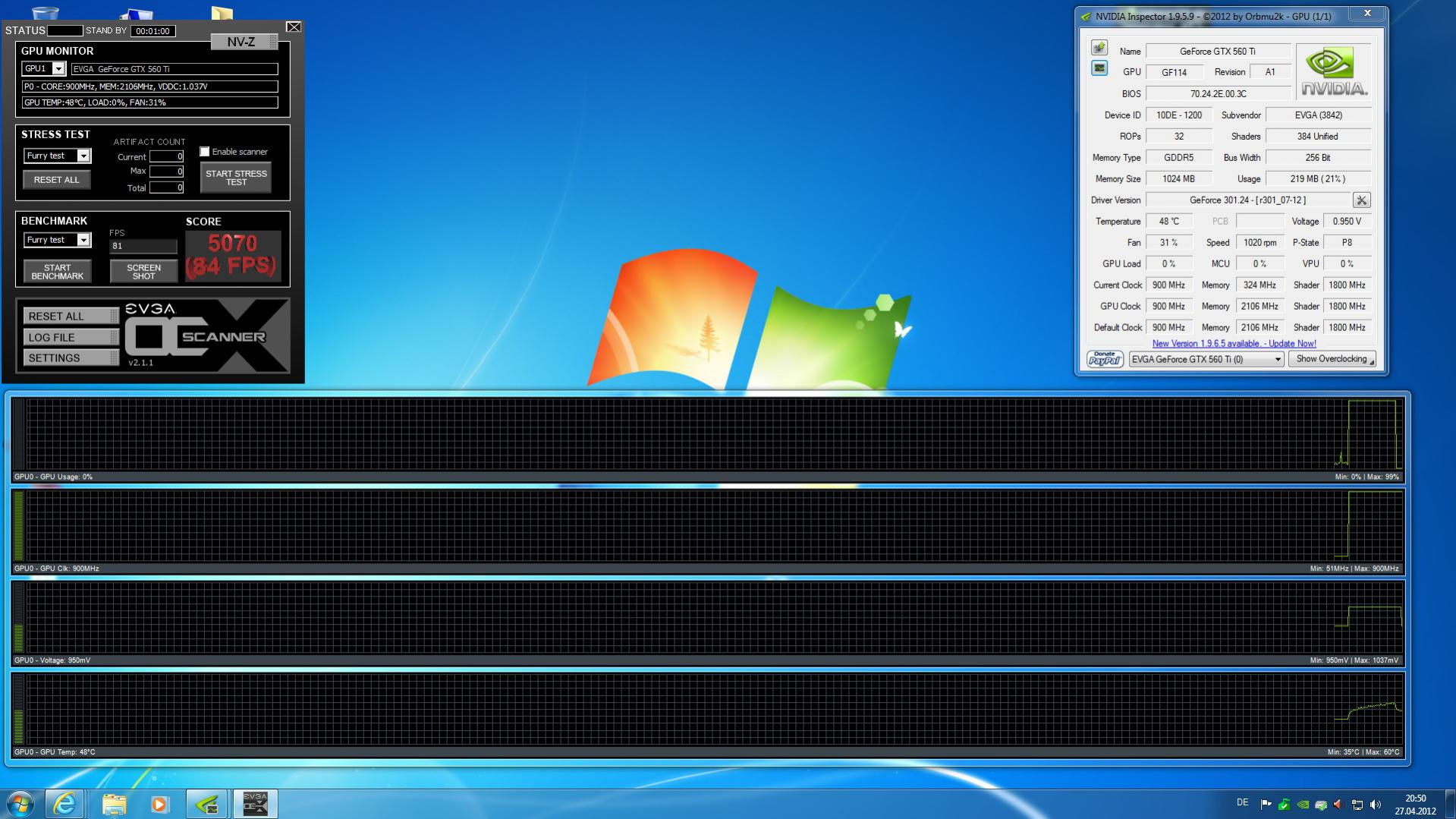The width and height of the screenshot is (1456, 819).
Task: Open Action Center flag tray icon
Action: pos(1266,804)
